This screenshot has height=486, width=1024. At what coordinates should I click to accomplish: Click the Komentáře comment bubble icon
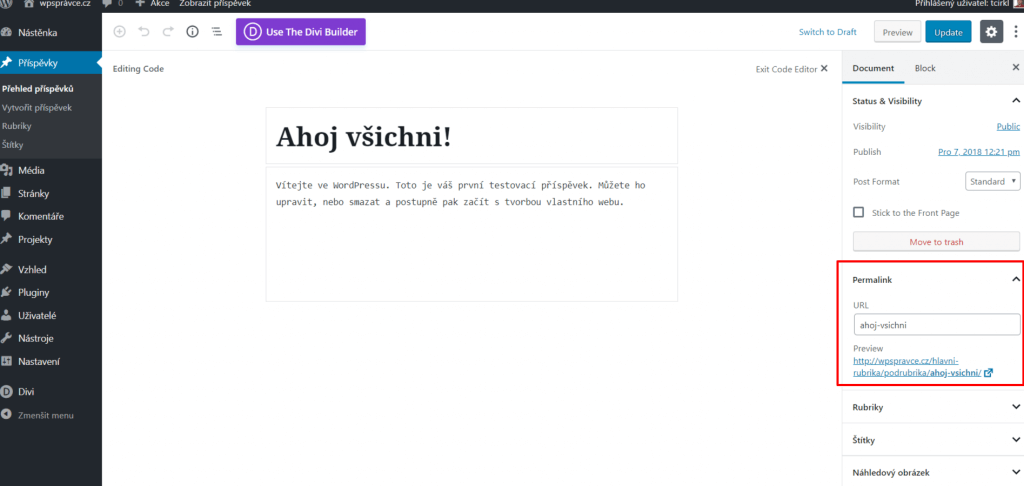pyautogui.click(x=7, y=216)
